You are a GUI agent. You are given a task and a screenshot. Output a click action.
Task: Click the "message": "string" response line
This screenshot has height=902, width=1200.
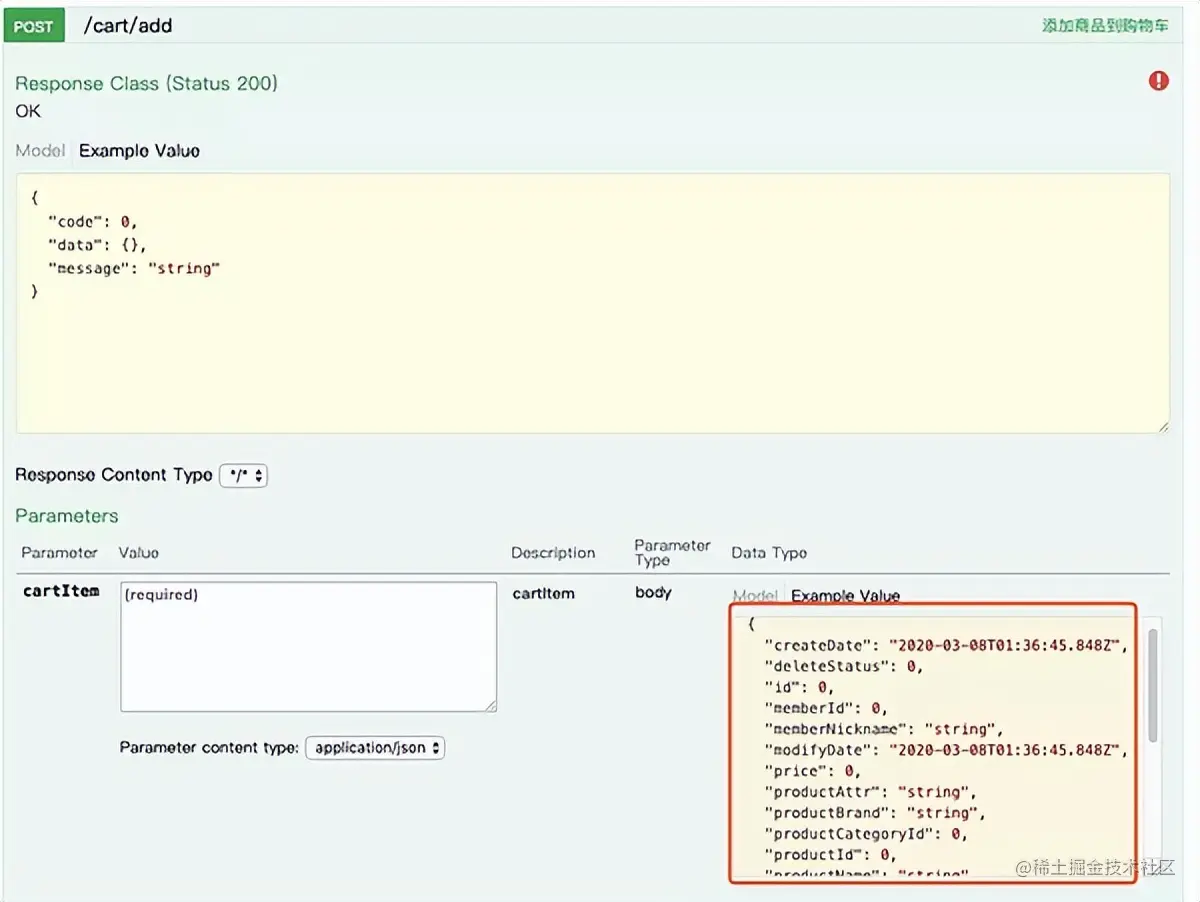point(133,268)
